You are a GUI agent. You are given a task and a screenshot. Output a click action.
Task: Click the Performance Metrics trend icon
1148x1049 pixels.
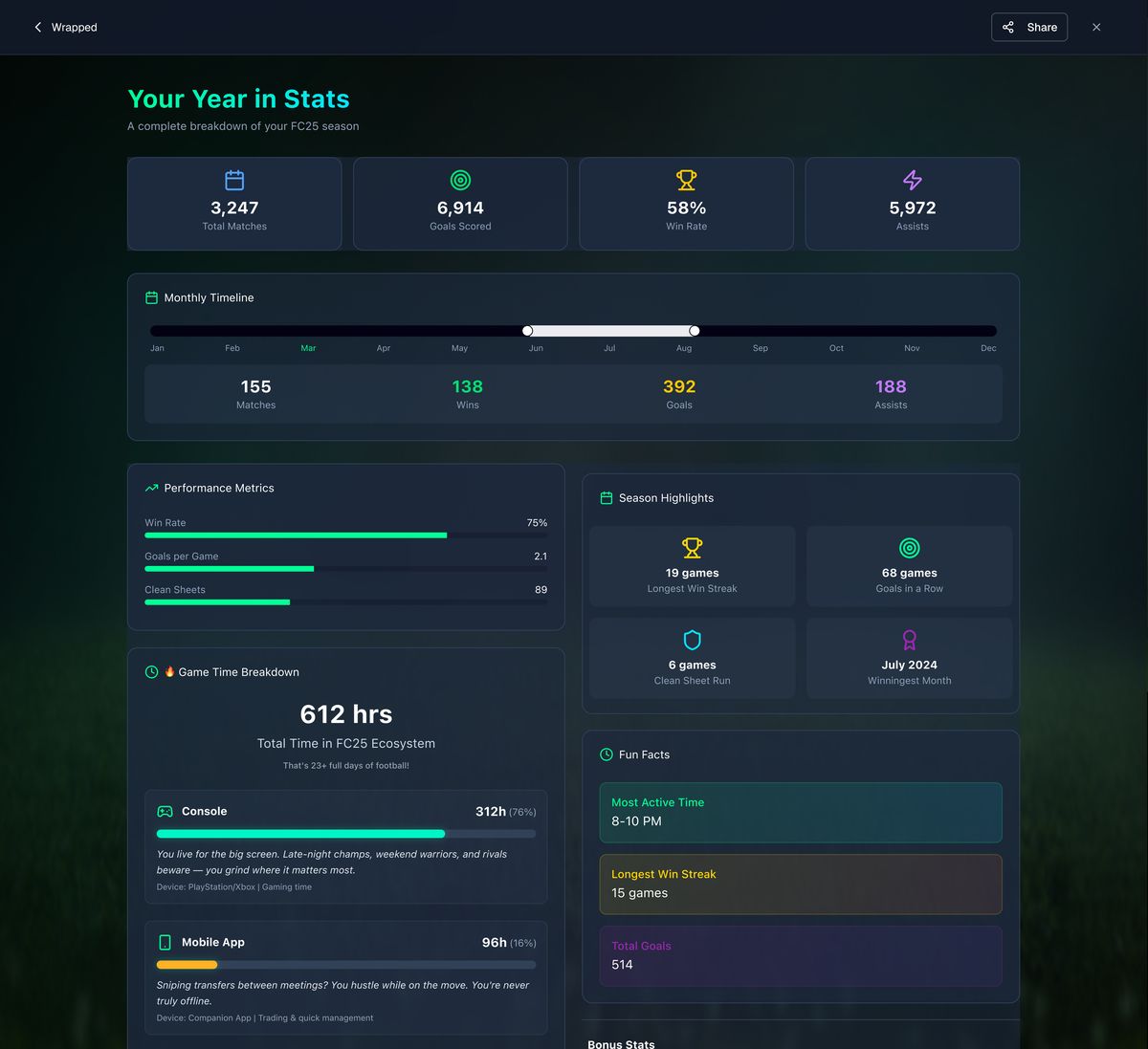[x=151, y=489]
